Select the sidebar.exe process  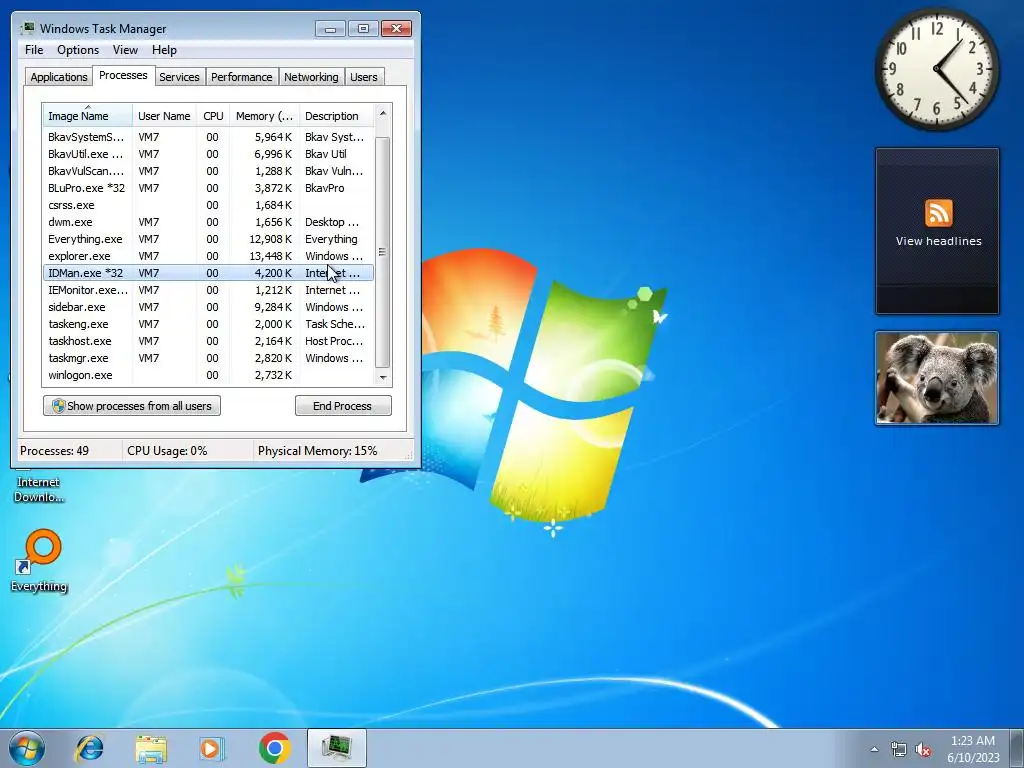point(208,307)
